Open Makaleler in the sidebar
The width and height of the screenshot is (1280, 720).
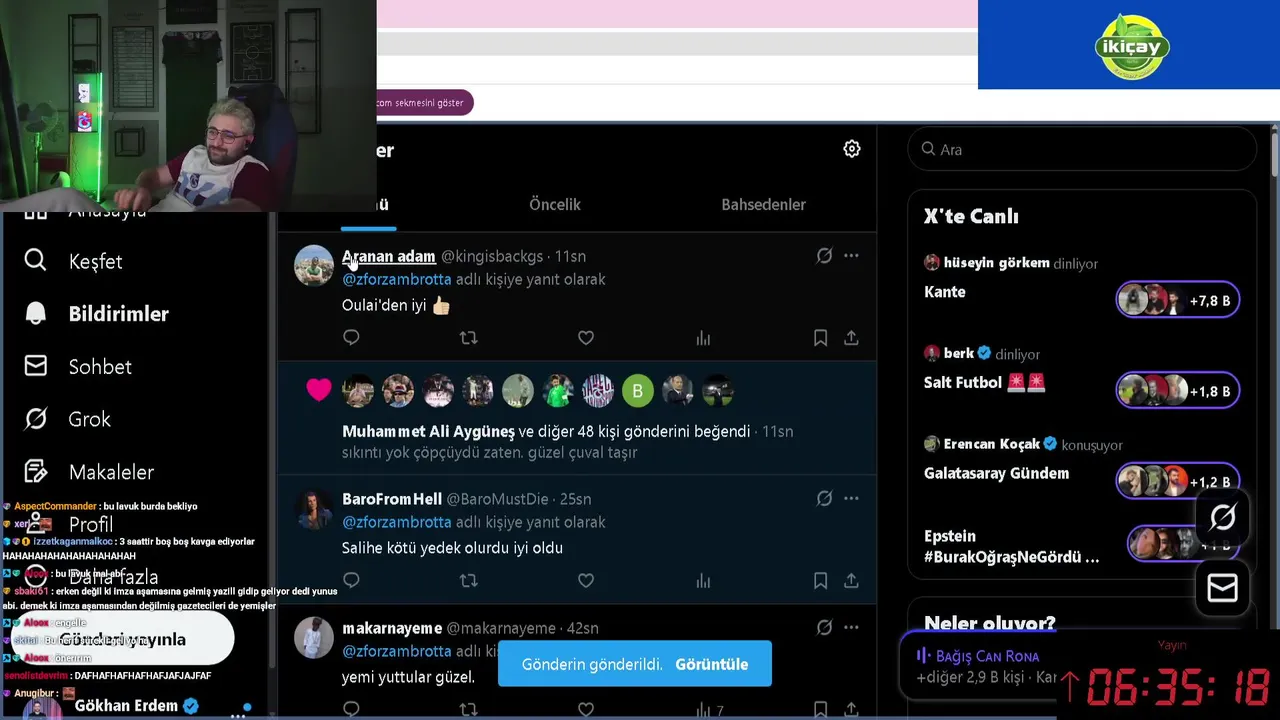[x=111, y=472]
